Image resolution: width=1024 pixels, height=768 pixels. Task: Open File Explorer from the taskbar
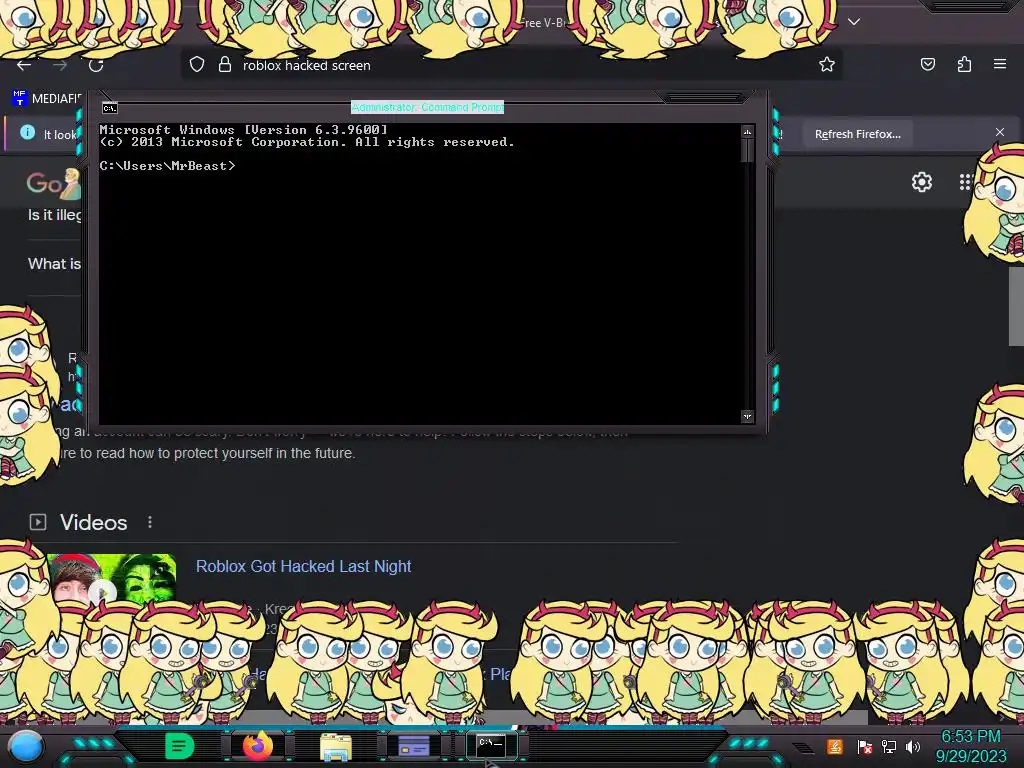[336, 746]
